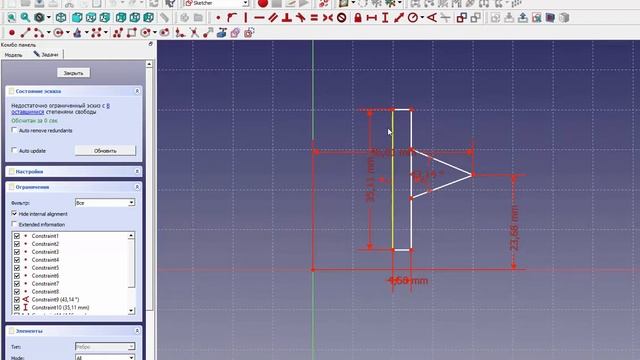The height and width of the screenshot is (360, 640).
Task: Click the Закрыть button
Action: point(73,73)
